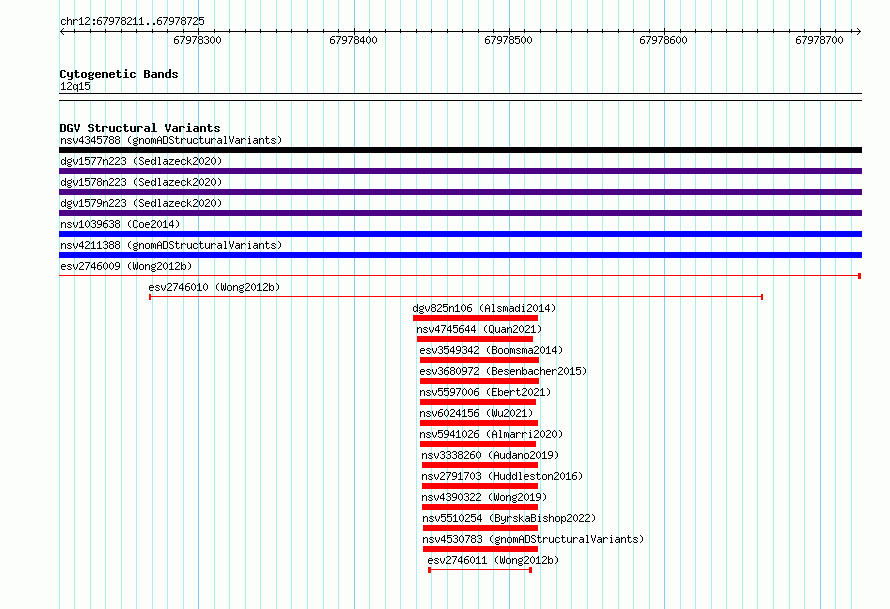Click the nsv3338260 red variant bar

click(x=480, y=465)
